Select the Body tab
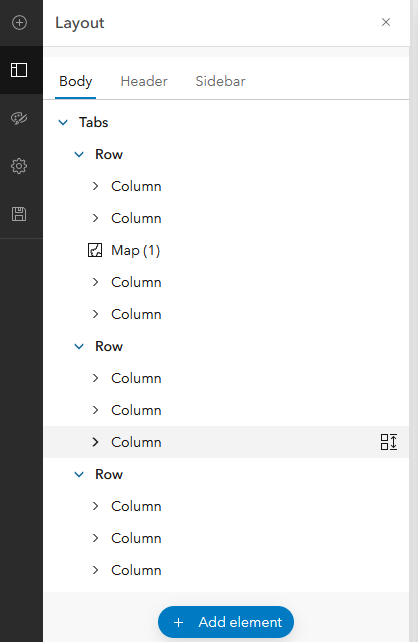The image size is (419, 643). (x=75, y=81)
